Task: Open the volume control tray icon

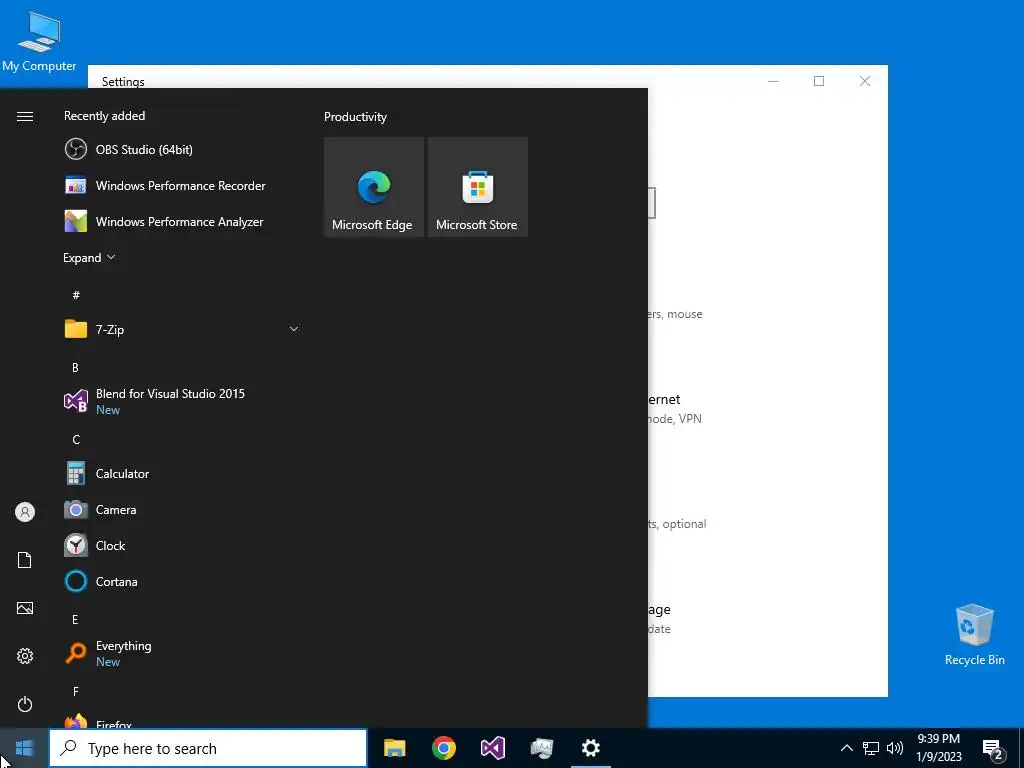Action: click(x=895, y=748)
